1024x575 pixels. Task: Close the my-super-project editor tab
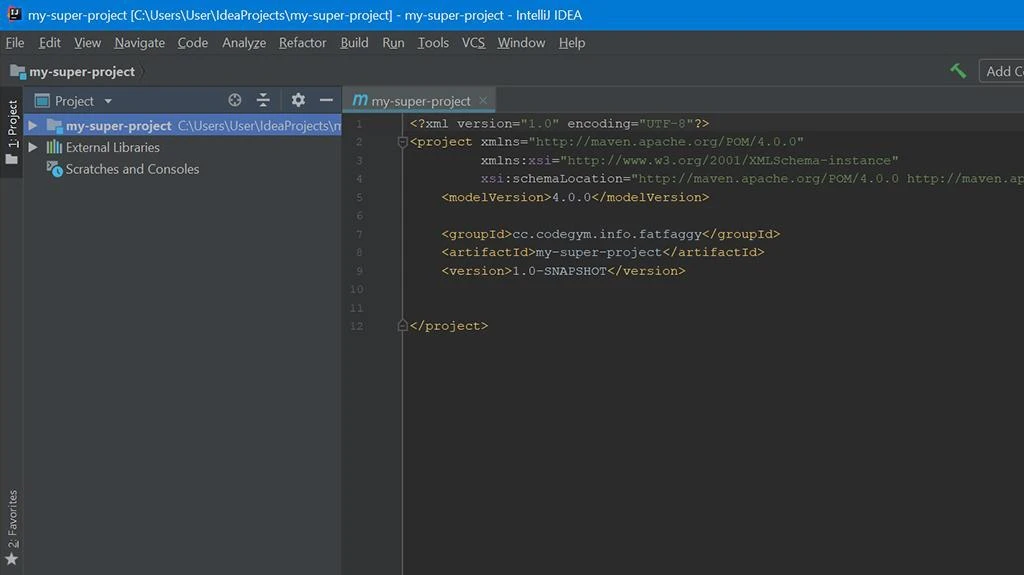click(484, 100)
